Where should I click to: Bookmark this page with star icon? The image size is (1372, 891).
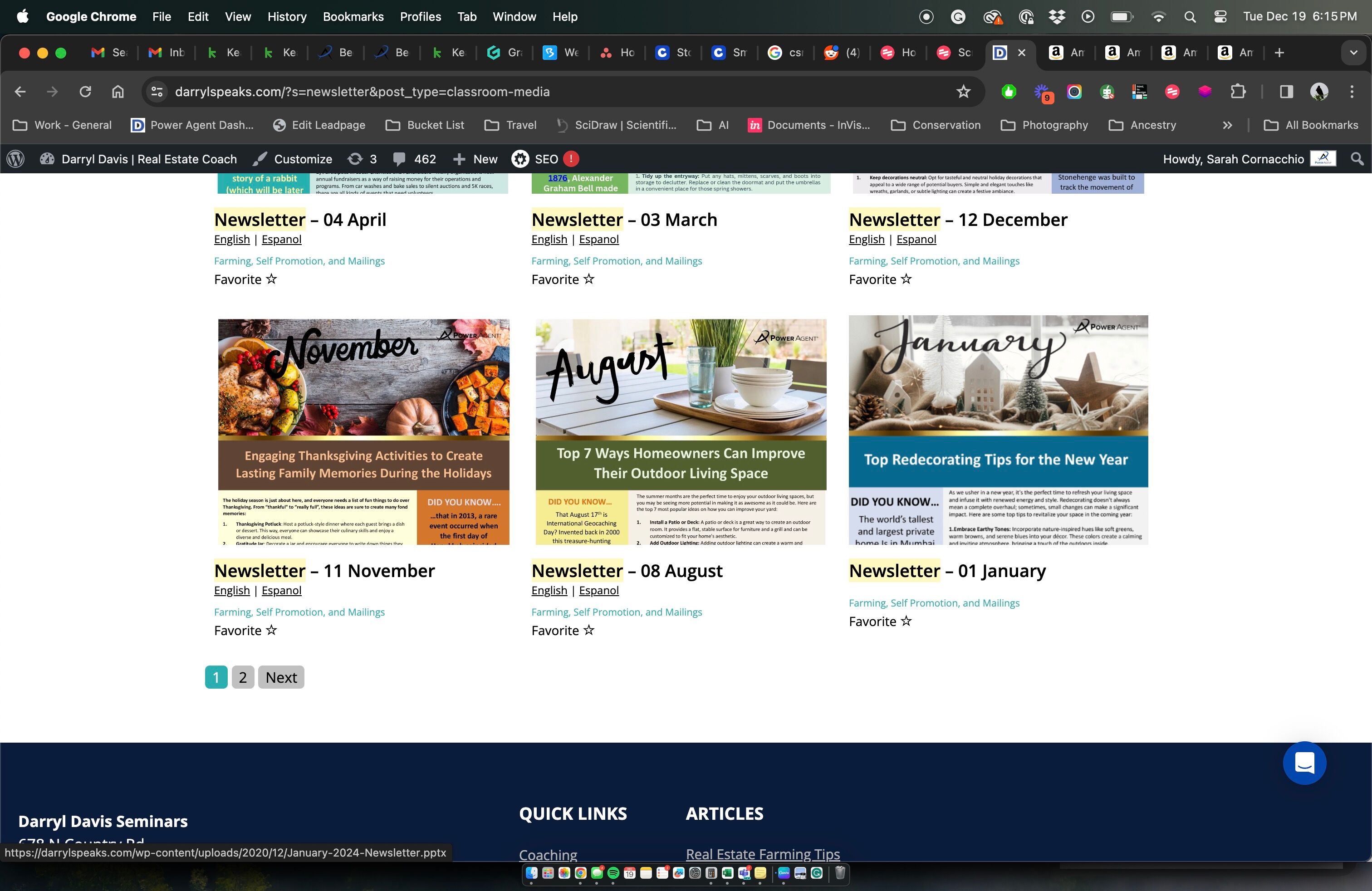pyautogui.click(x=963, y=92)
